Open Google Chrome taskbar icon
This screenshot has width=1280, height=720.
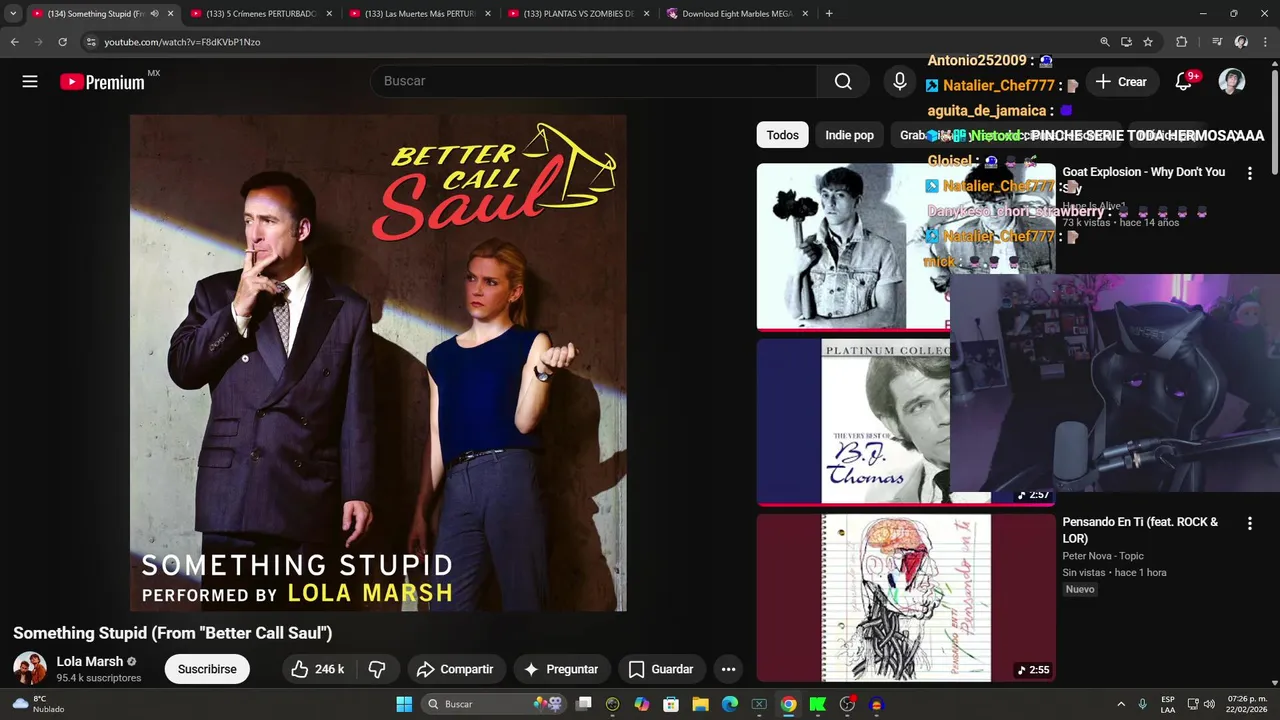(x=788, y=704)
